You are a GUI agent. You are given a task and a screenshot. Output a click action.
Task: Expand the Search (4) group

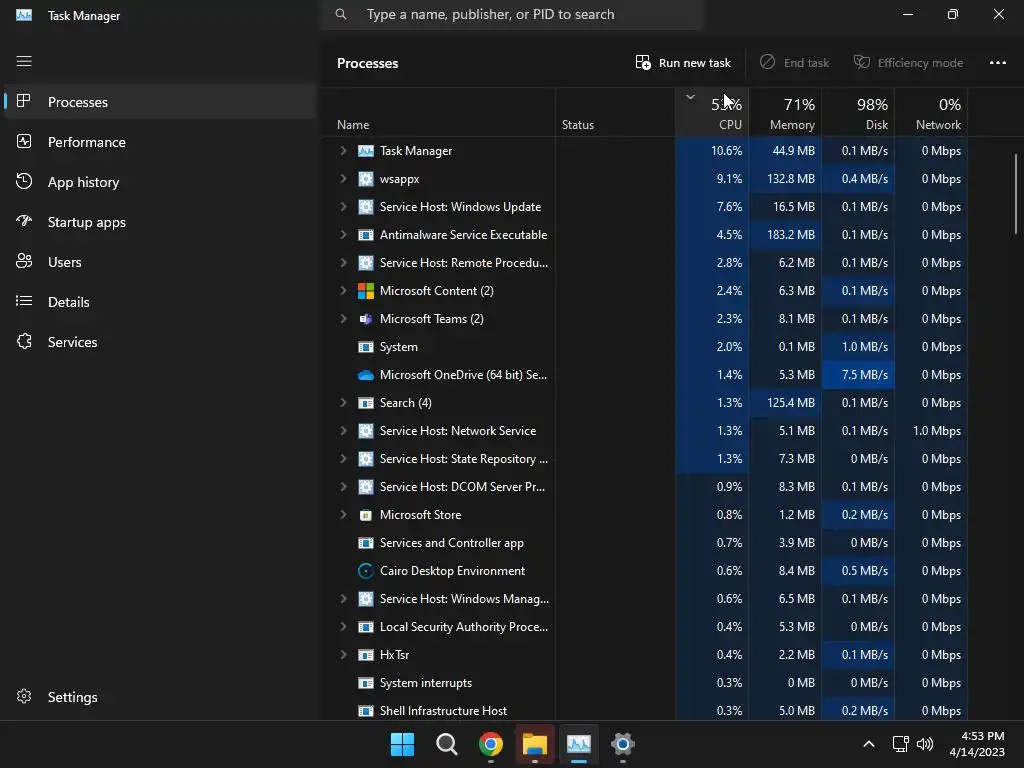(x=344, y=403)
